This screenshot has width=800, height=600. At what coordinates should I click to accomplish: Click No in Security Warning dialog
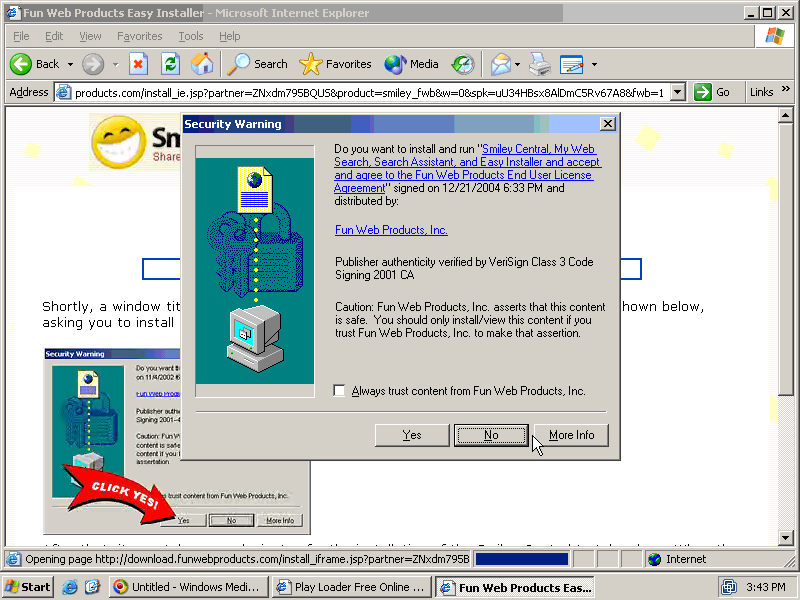pos(491,435)
